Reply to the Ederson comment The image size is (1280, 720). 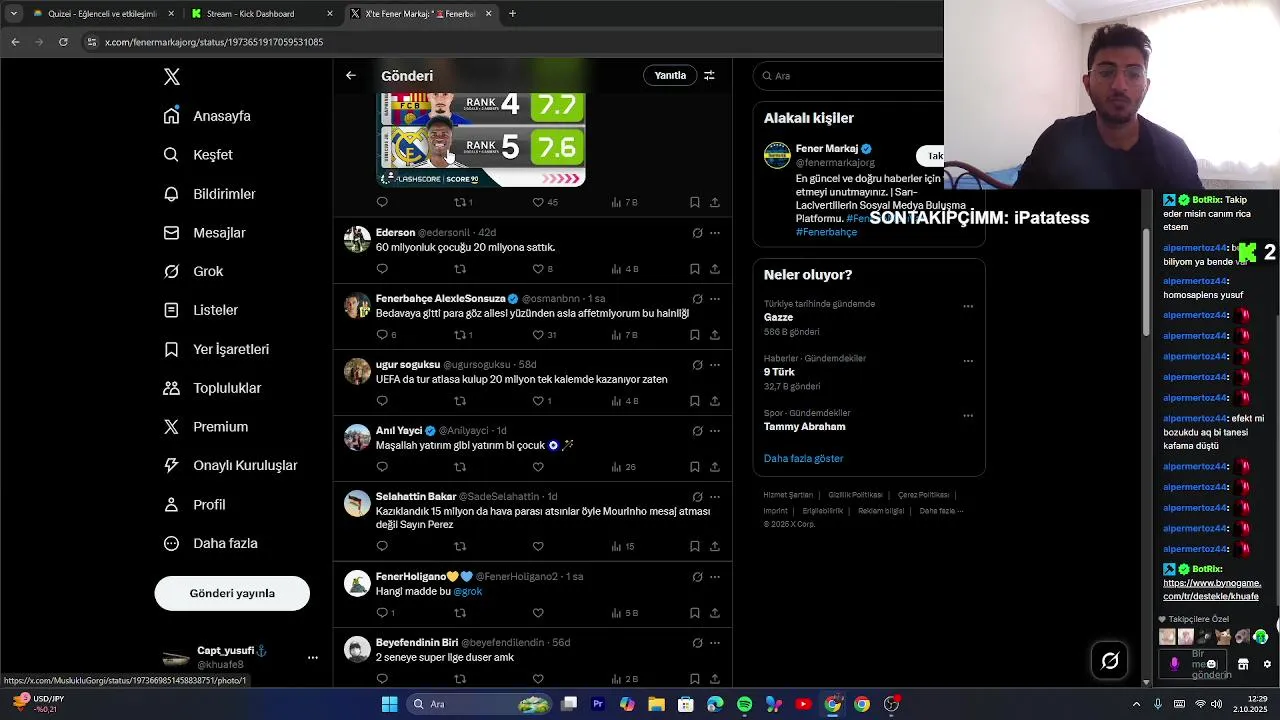coord(382,269)
